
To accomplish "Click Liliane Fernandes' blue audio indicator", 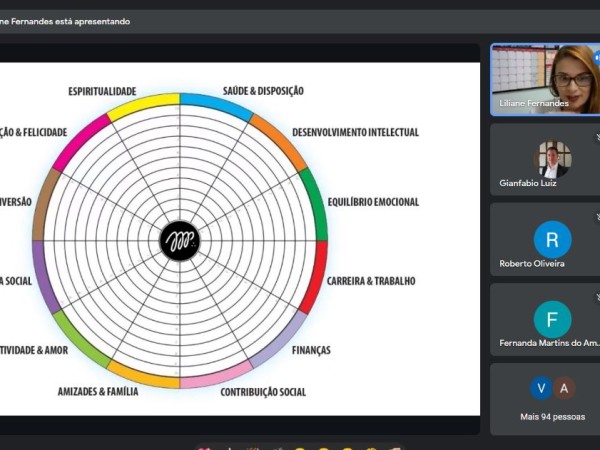I will (597, 57).
